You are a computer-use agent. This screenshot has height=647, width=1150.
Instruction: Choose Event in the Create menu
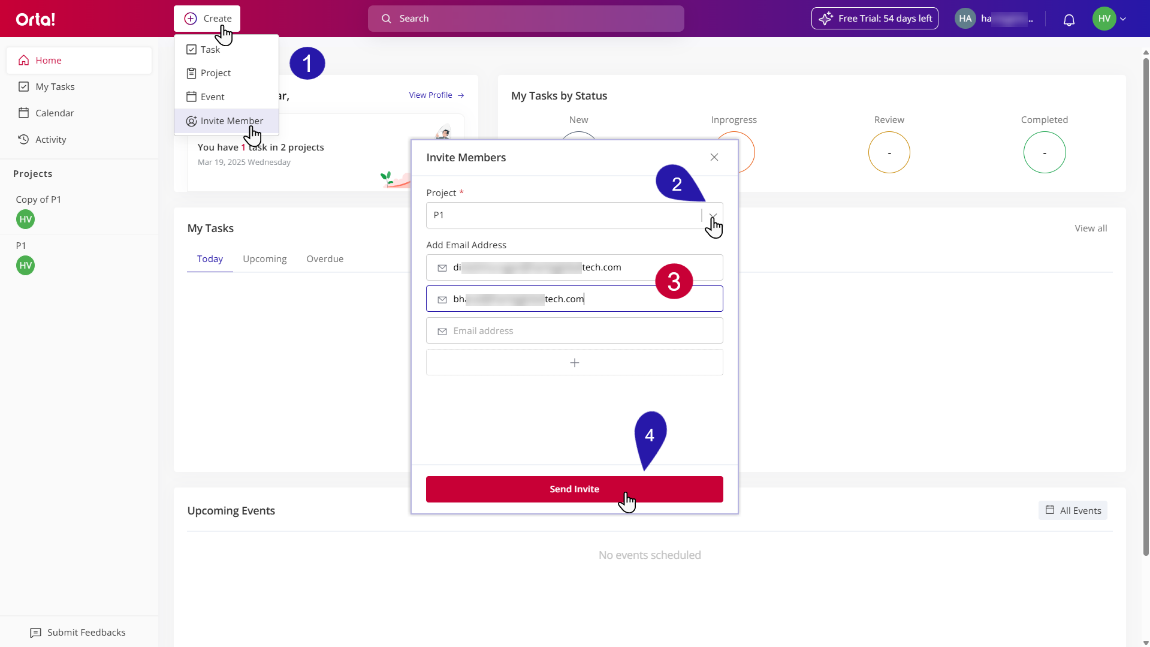click(x=212, y=97)
